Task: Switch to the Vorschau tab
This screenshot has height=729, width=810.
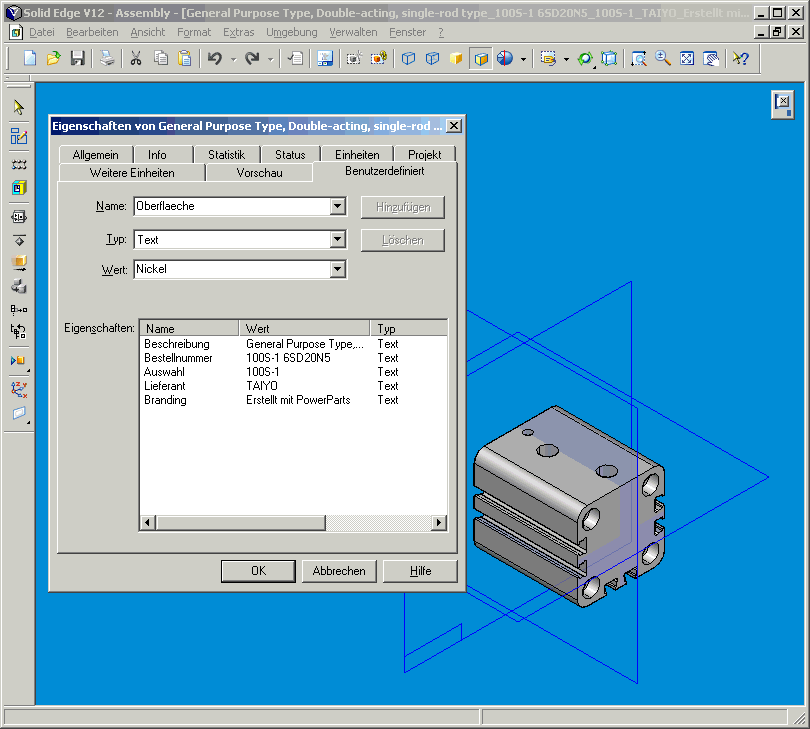Action: [x=259, y=173]
